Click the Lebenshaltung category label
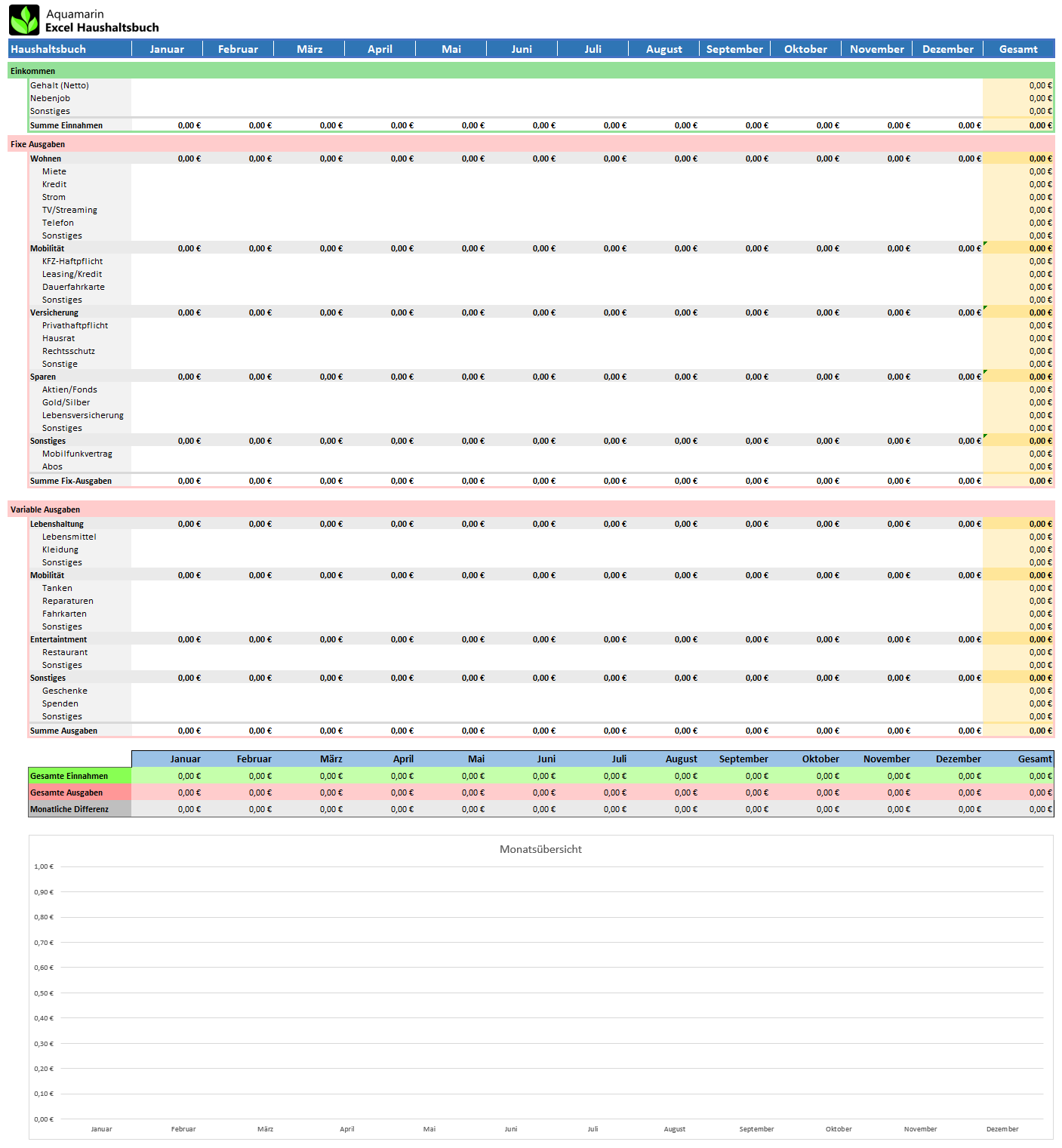This screenshot has width=1062, height=1148. point(57,524)
